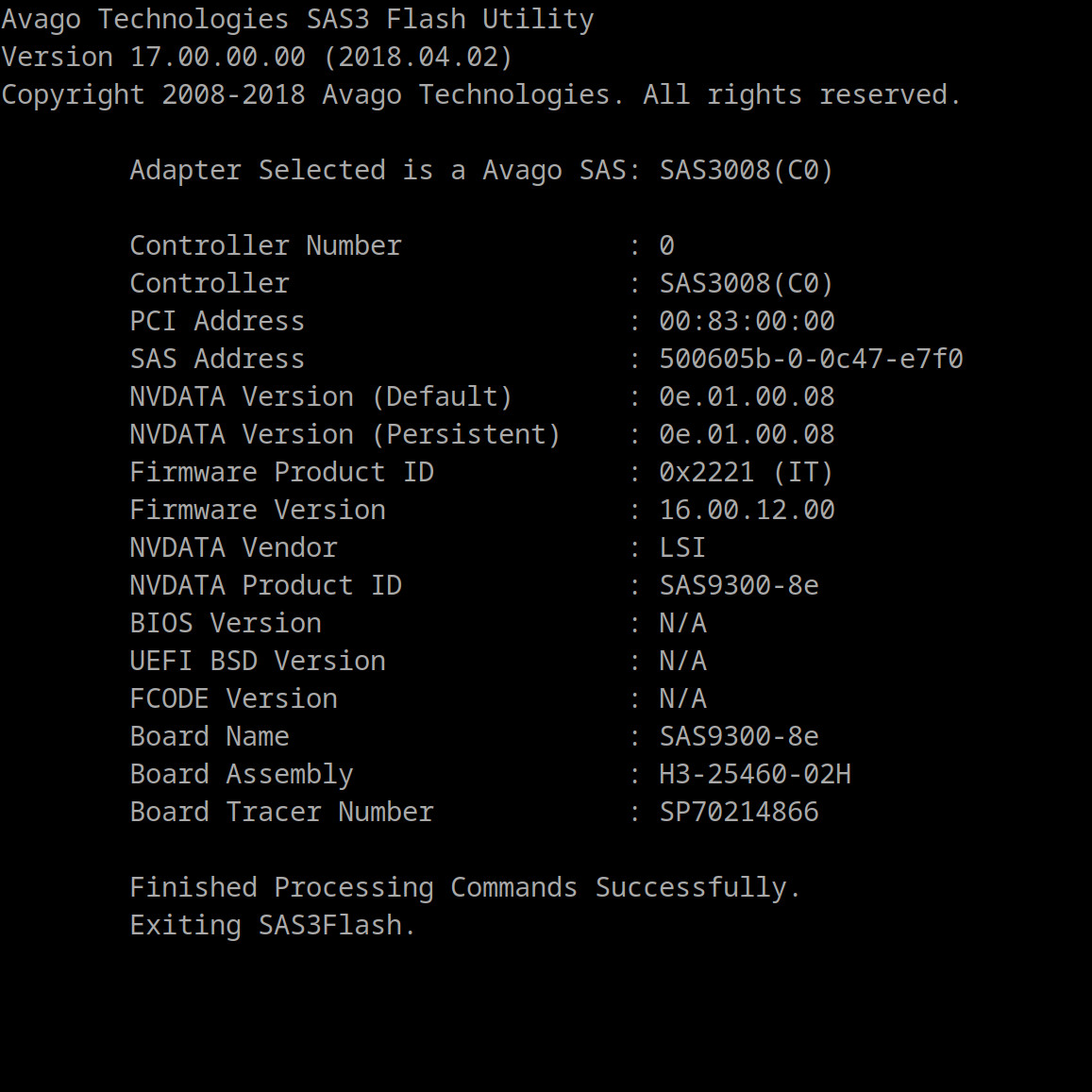Click the "Controller Number" label
This screenshot has width=1092, height=1092.
[265, 245]
